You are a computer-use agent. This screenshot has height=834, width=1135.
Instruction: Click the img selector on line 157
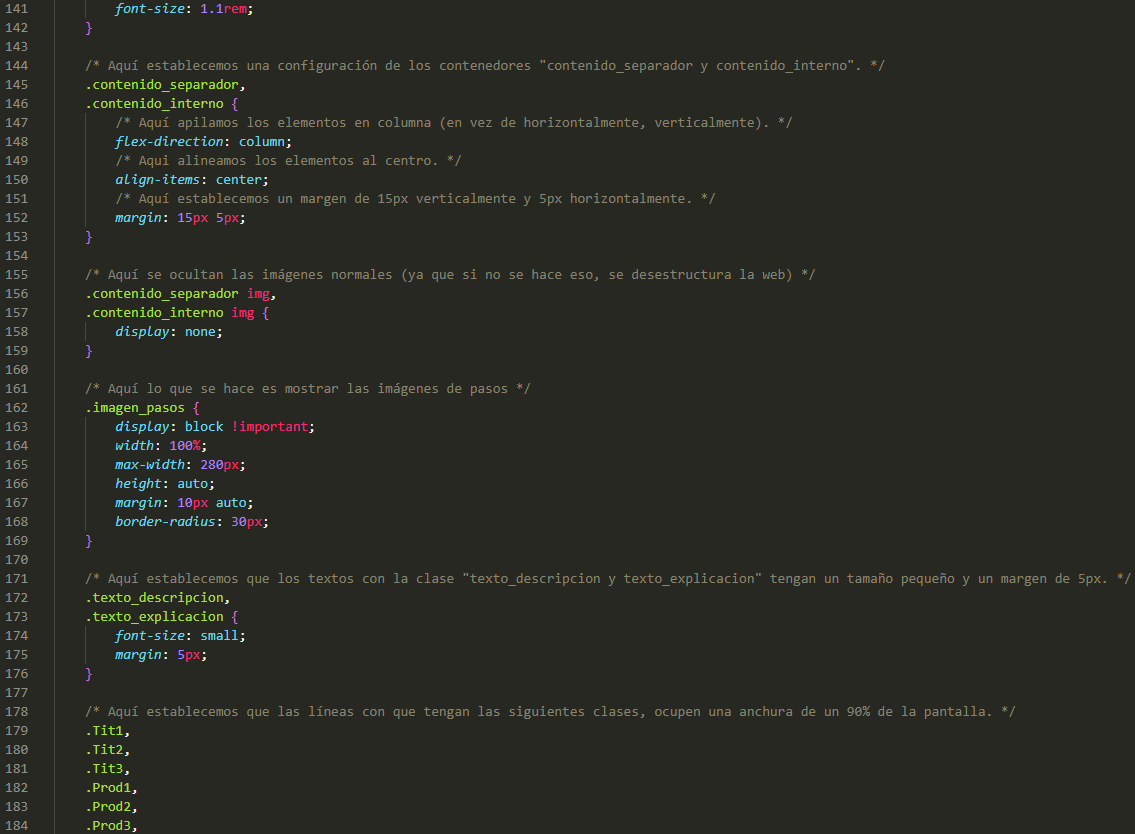tap(242, 313)
